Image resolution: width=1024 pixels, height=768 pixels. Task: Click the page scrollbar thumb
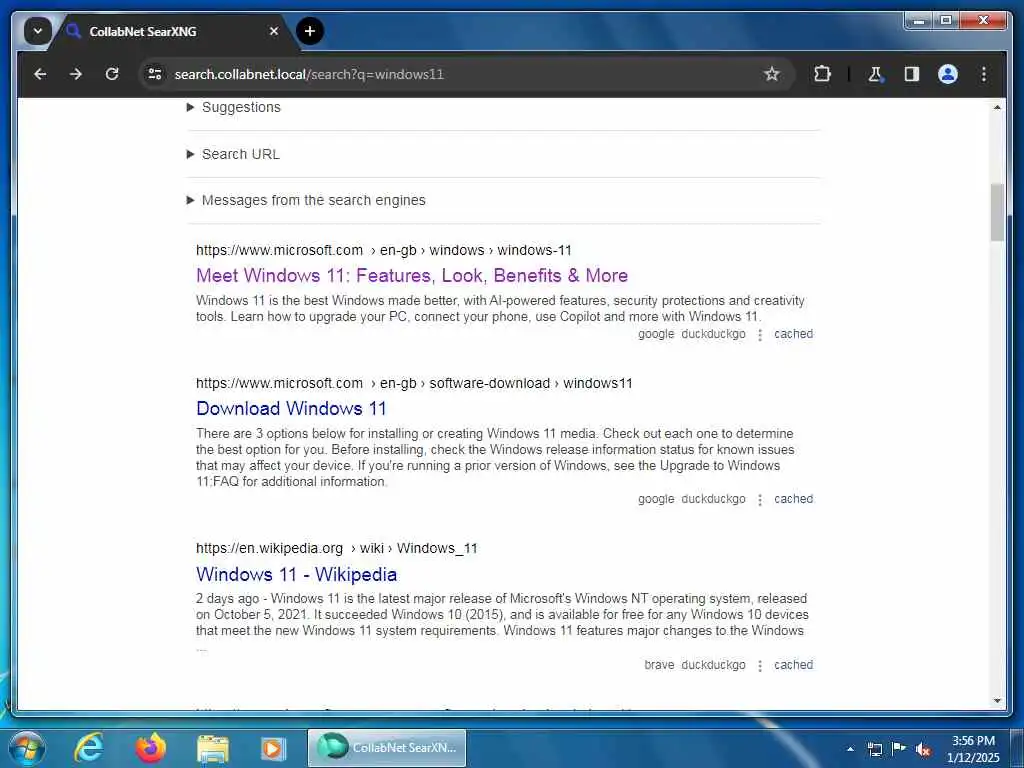pos(997,213)
